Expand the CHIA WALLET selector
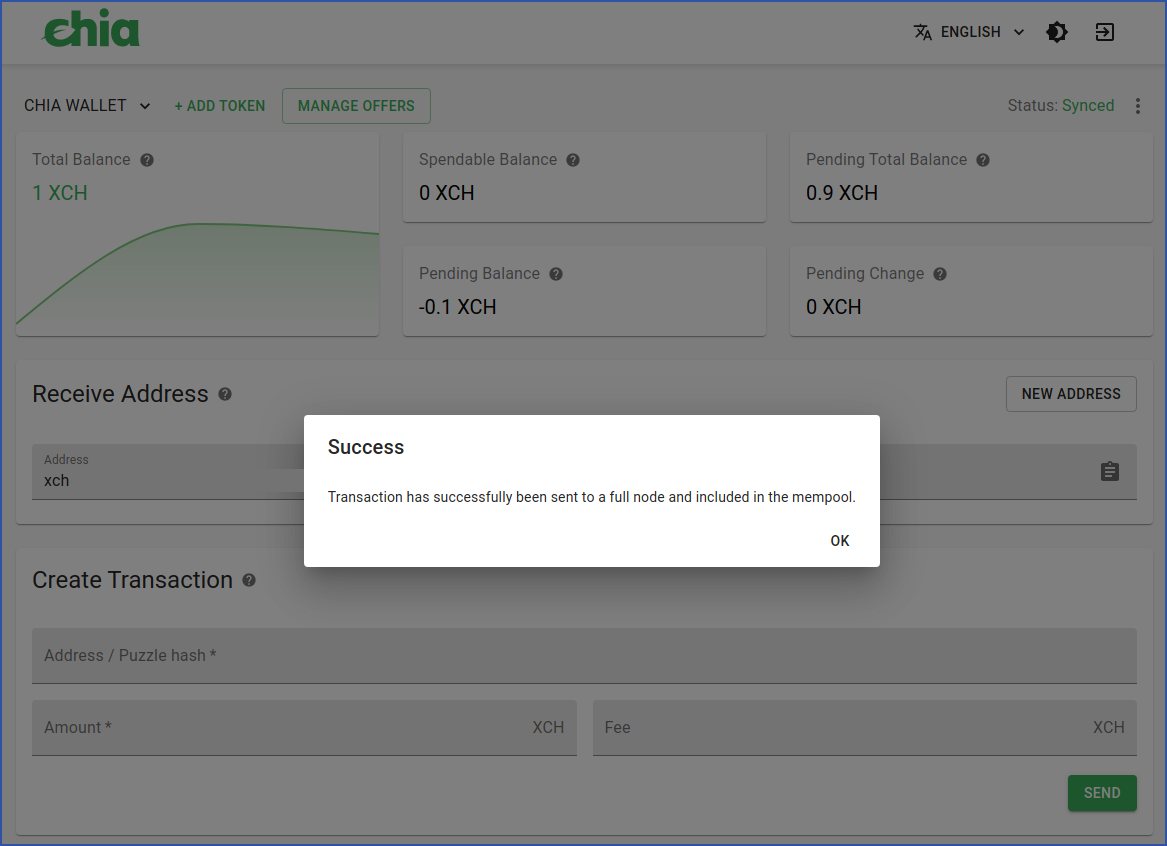 click(x=87, y=106)
